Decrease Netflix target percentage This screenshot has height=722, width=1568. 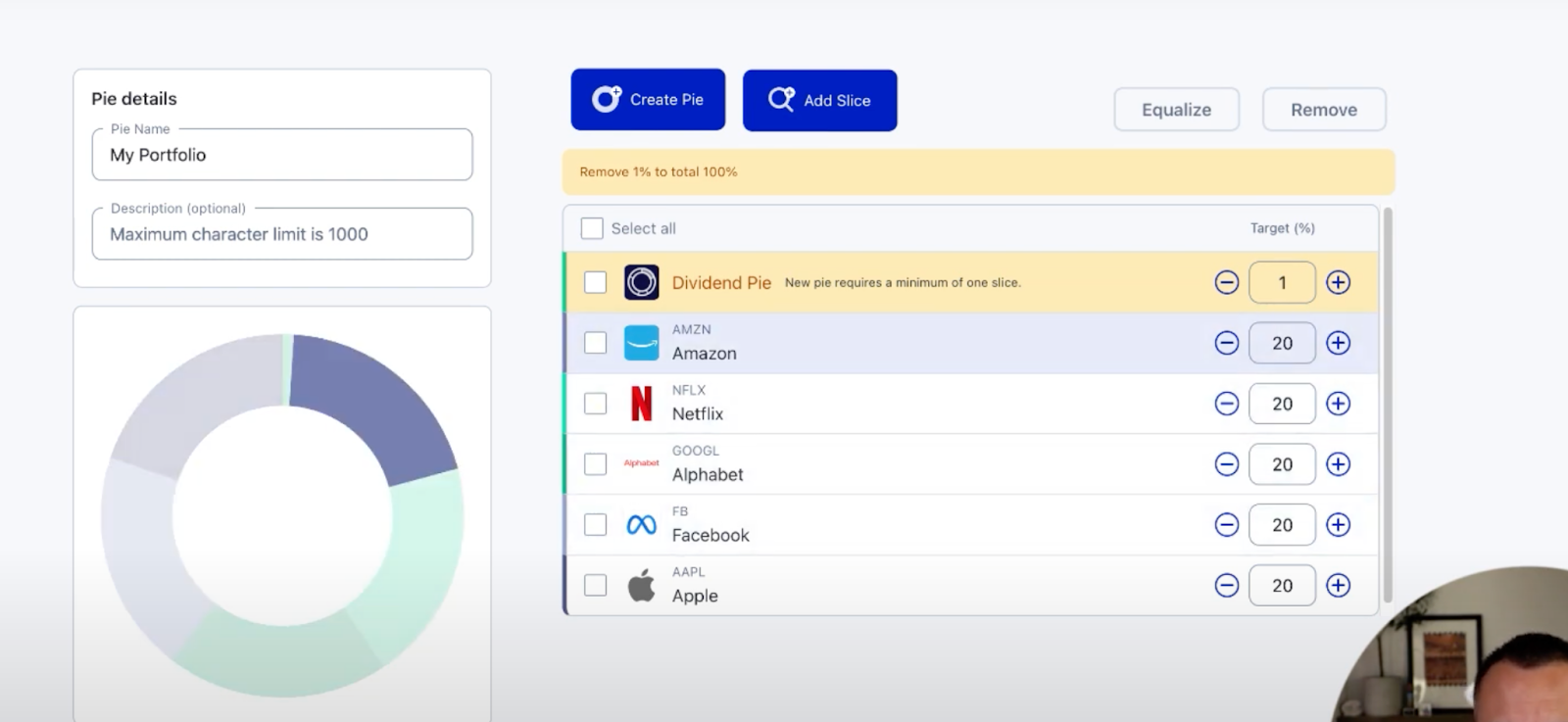(1226, 404)
